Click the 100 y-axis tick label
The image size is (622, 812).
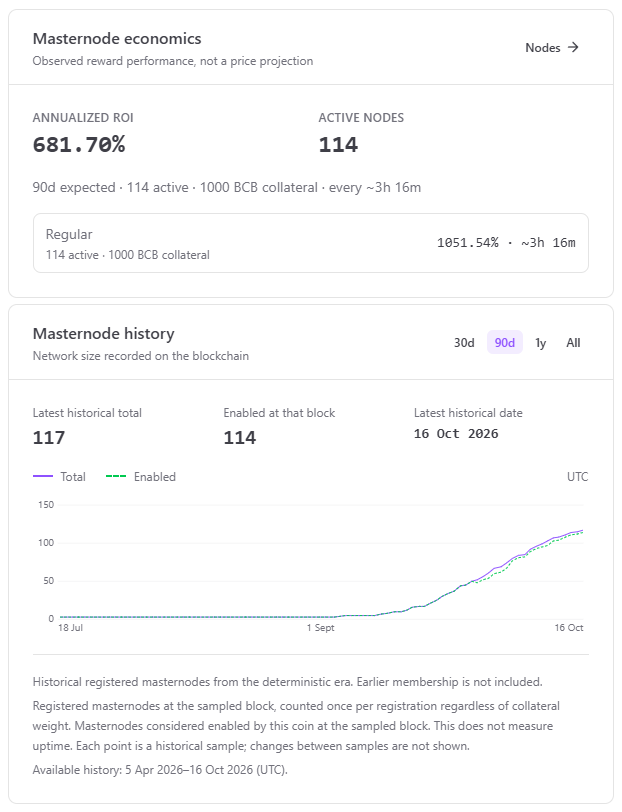click(x=46, y=543)
